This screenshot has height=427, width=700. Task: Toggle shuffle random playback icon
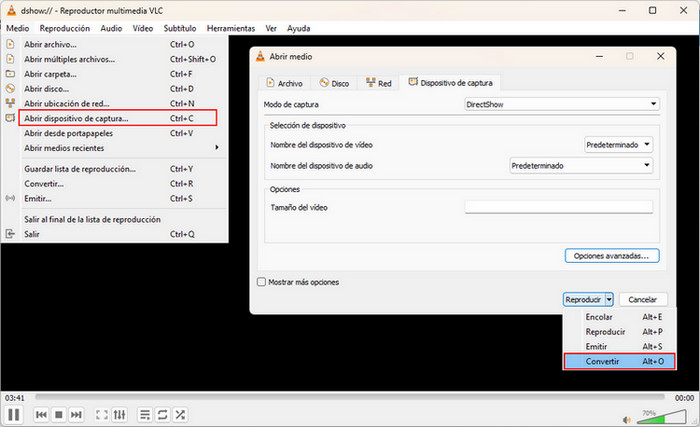point(180,415)
